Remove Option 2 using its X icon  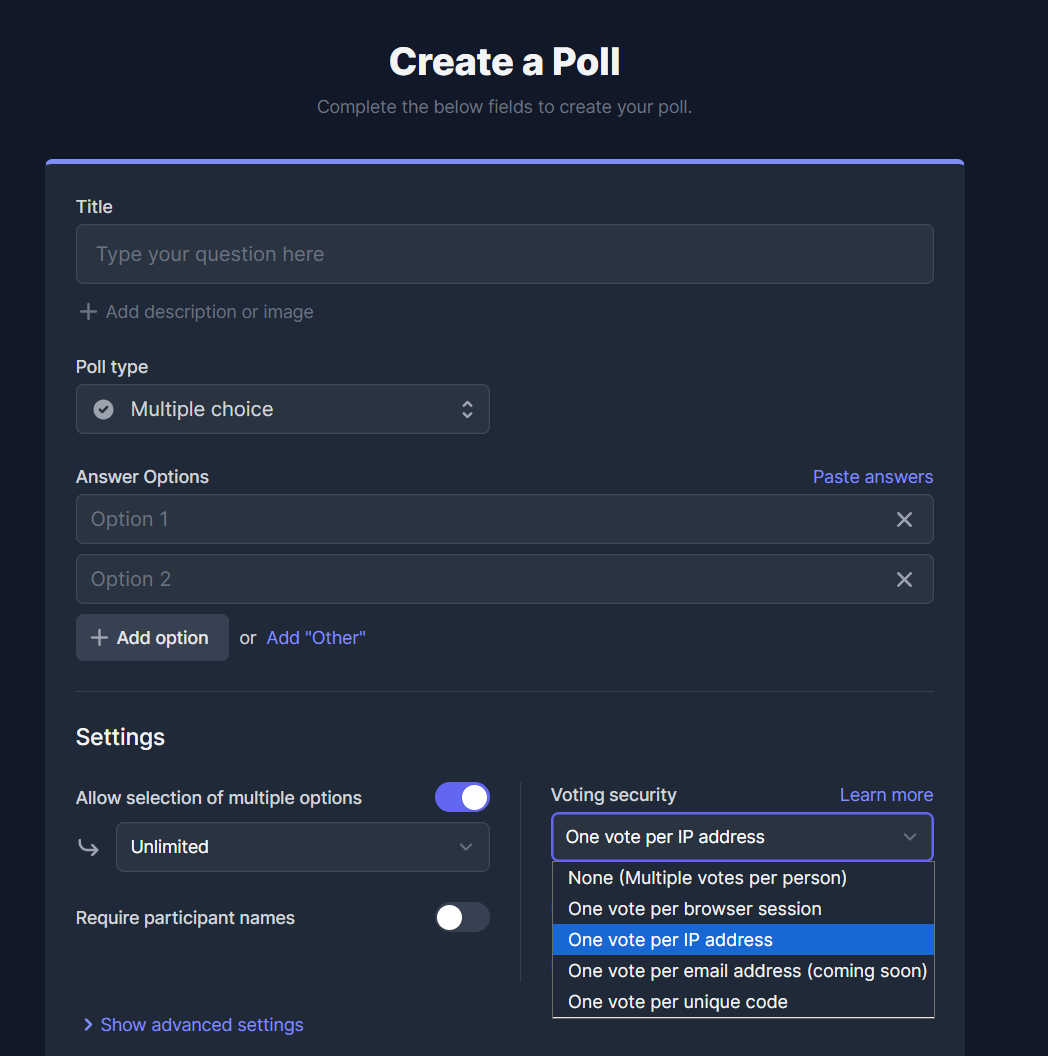[x=904, y=579]
